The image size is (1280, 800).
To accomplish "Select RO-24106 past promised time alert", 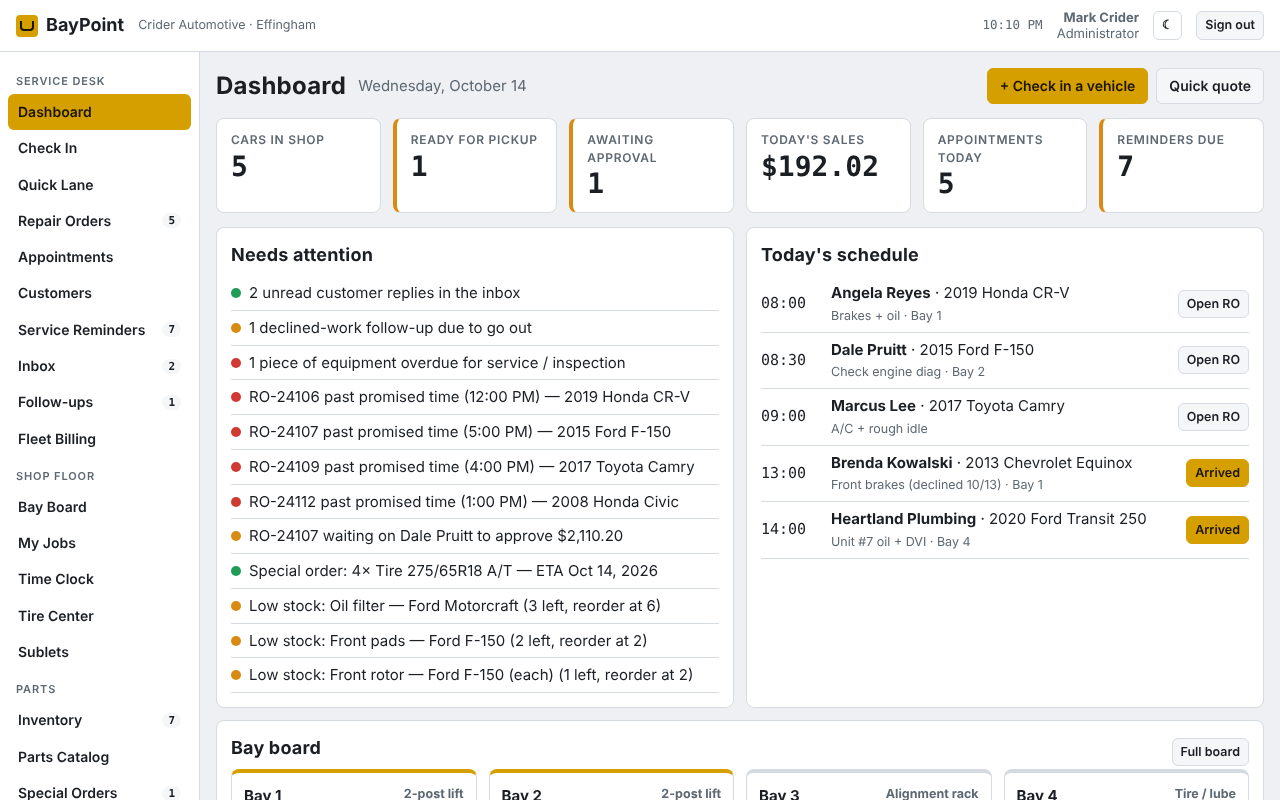I will (475, 397).
